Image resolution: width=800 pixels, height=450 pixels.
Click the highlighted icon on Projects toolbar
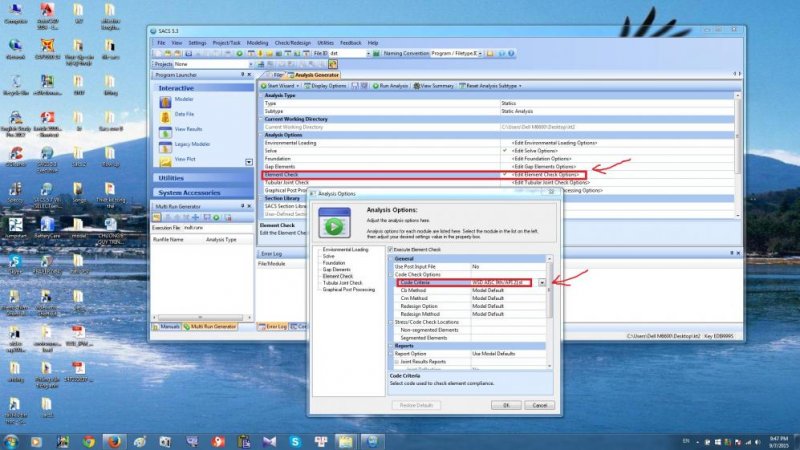pos(333,64)
